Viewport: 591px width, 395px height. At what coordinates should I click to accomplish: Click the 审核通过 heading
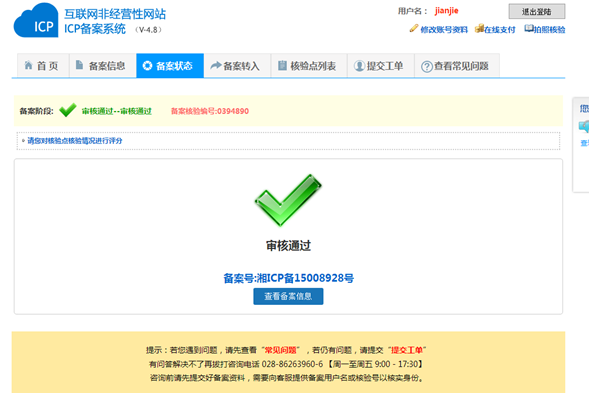click(288, 246)
